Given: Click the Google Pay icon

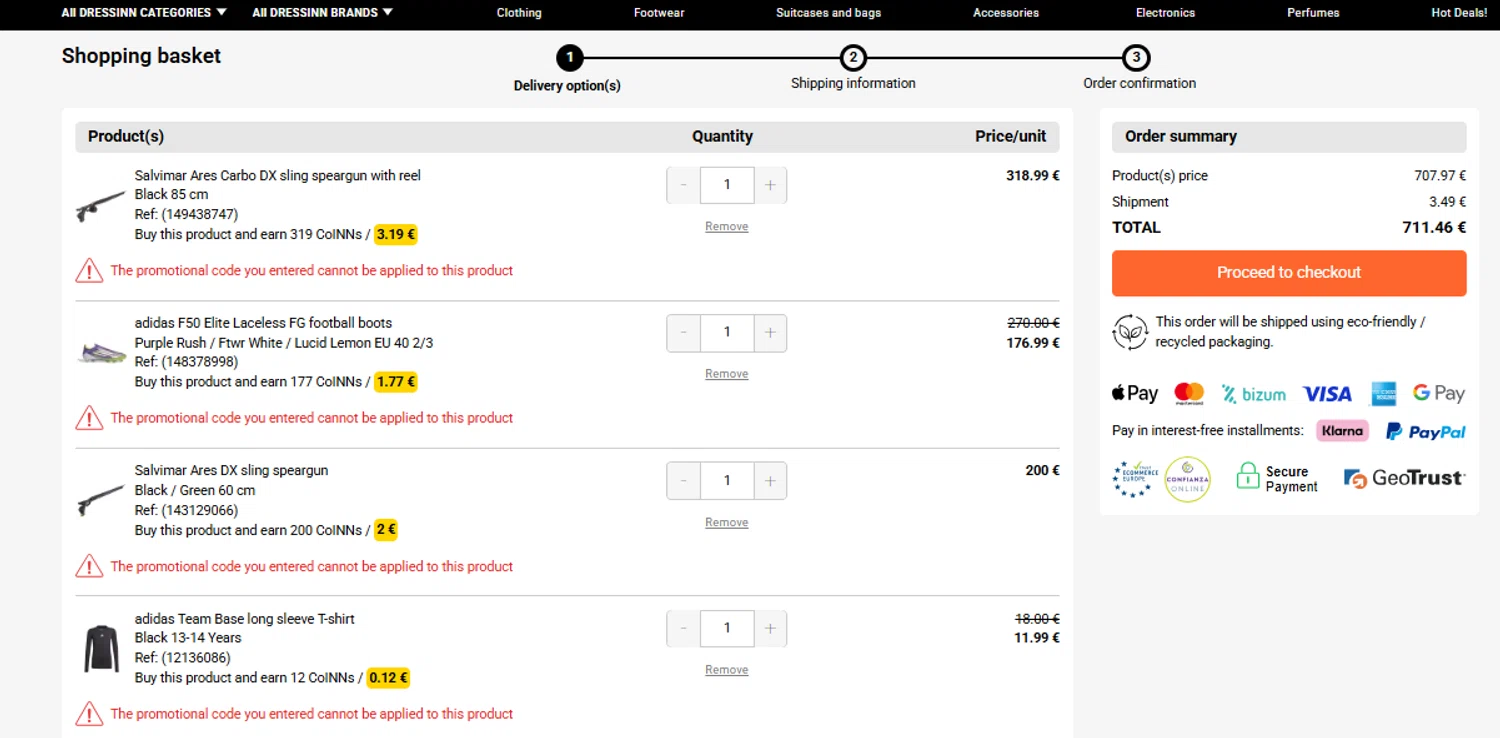Looking at the screenshot, I should (x=1439, y=393).
